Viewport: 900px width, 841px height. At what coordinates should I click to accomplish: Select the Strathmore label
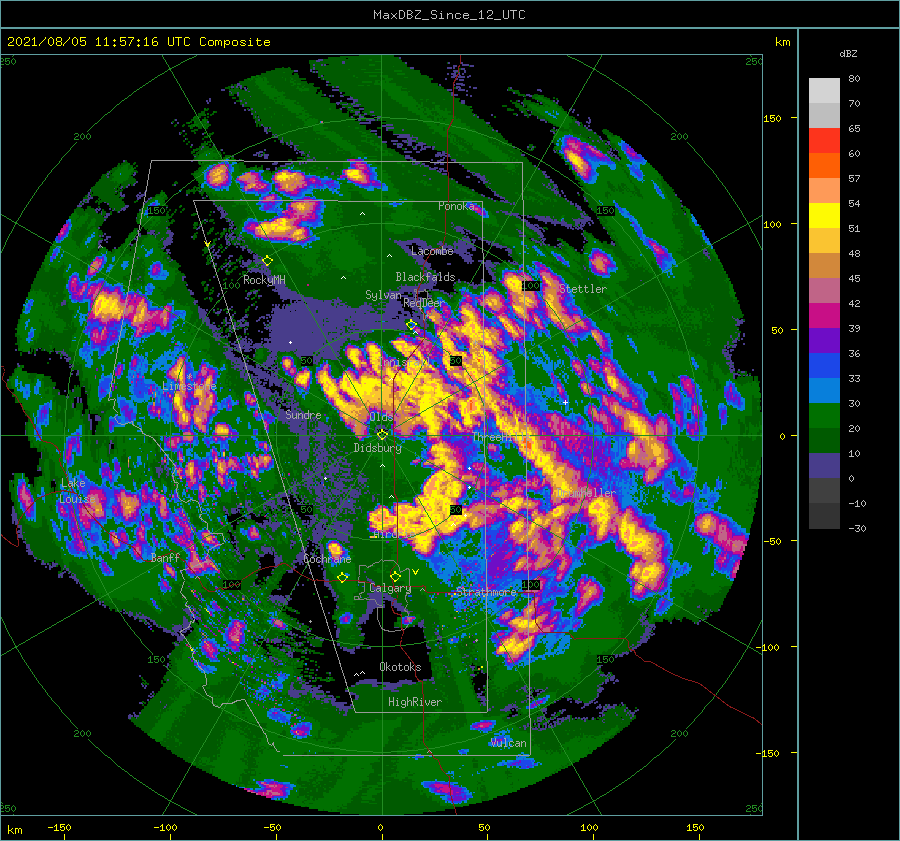(486, 592)
